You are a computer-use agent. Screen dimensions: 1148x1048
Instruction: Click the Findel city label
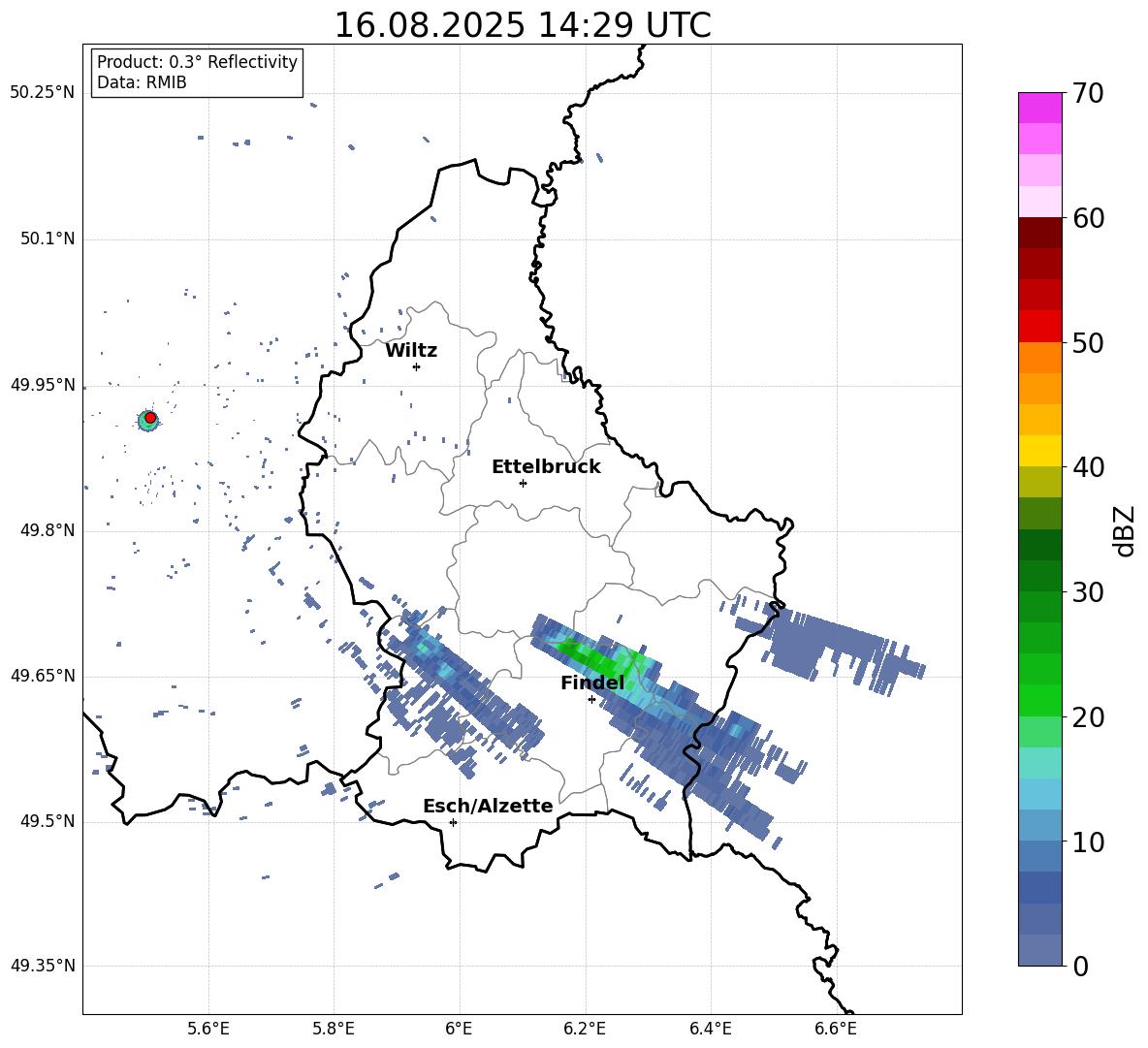[x=592, y=683]
